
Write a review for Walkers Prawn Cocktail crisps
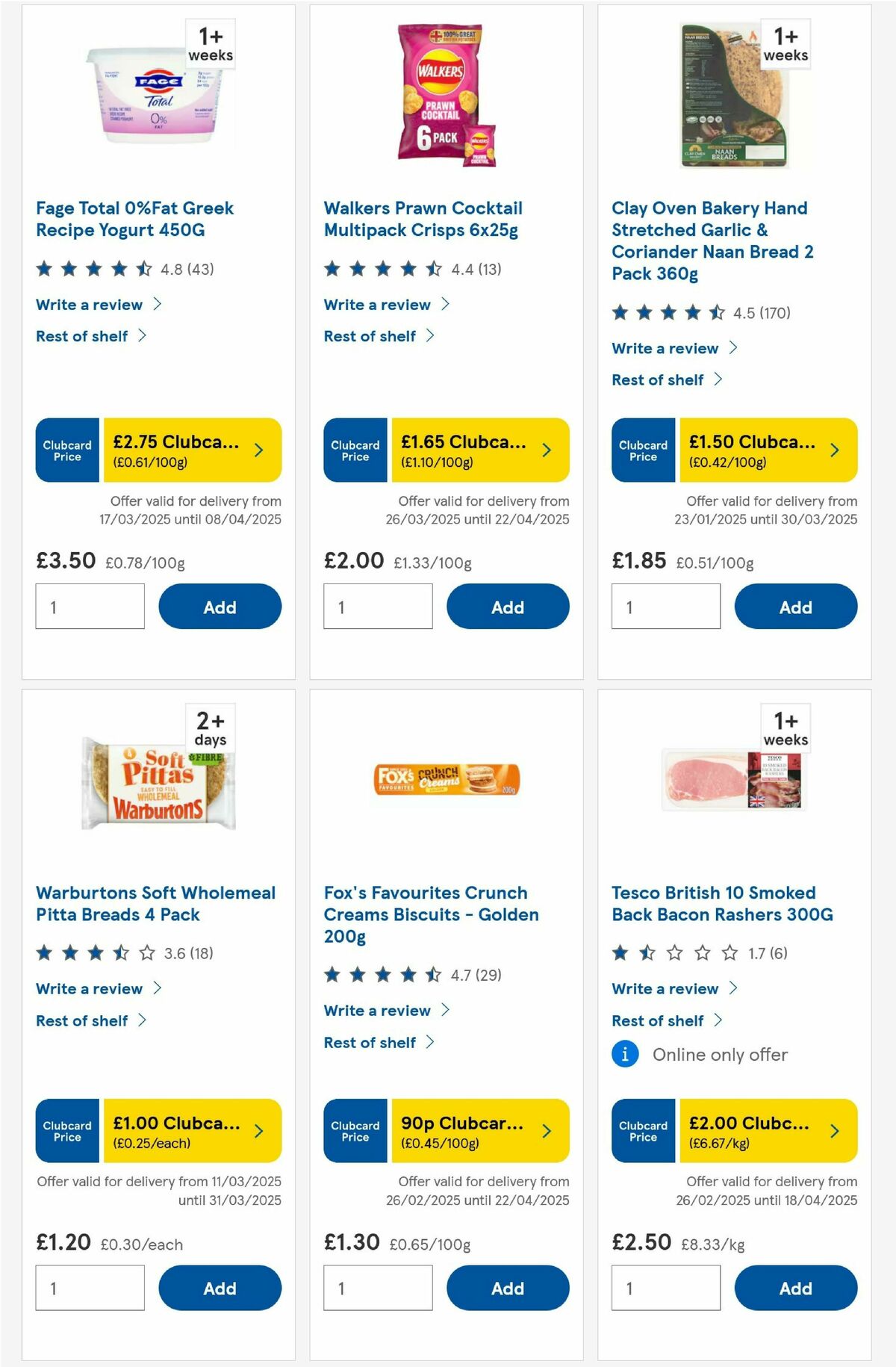pos(377,304)
